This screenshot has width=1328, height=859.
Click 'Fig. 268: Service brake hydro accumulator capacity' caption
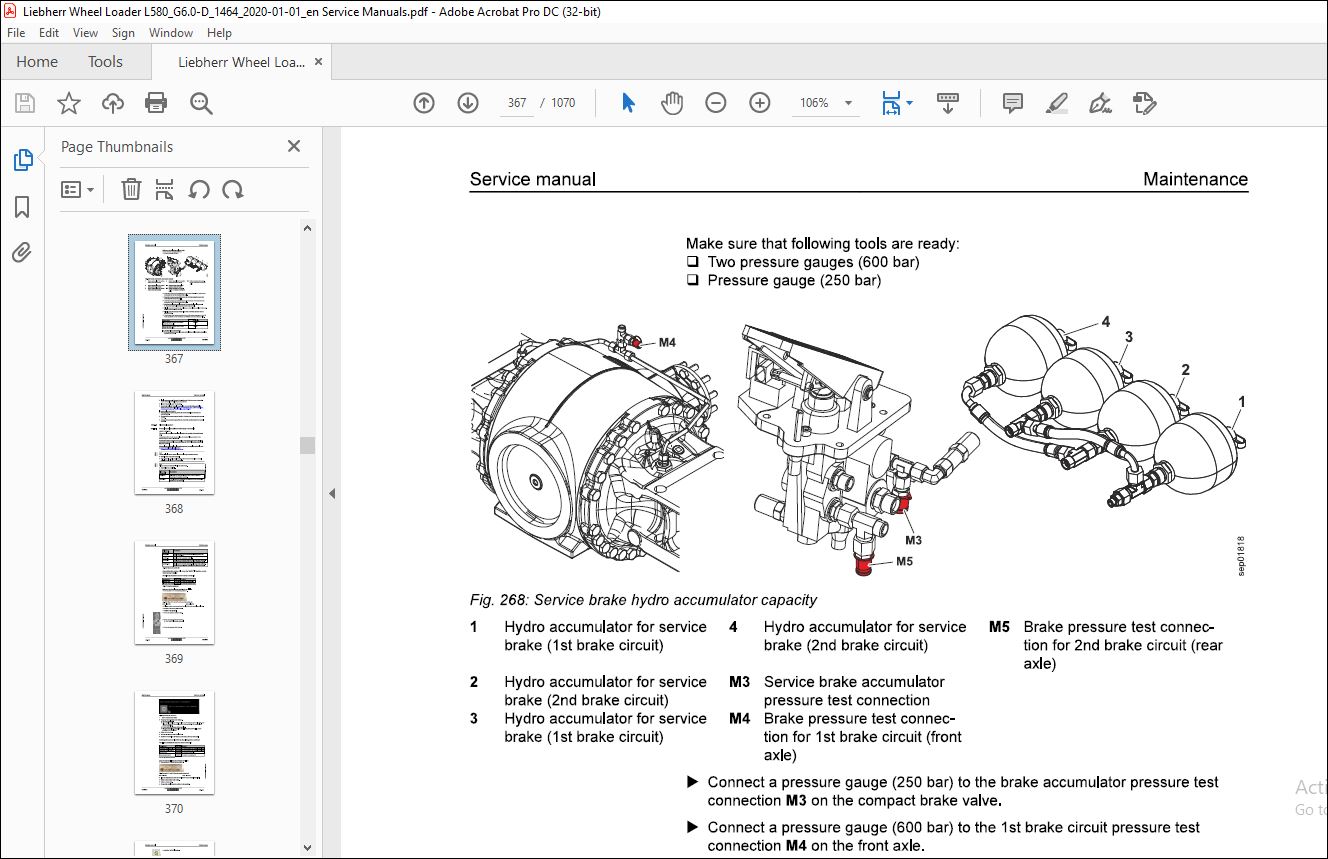point(644,600)
